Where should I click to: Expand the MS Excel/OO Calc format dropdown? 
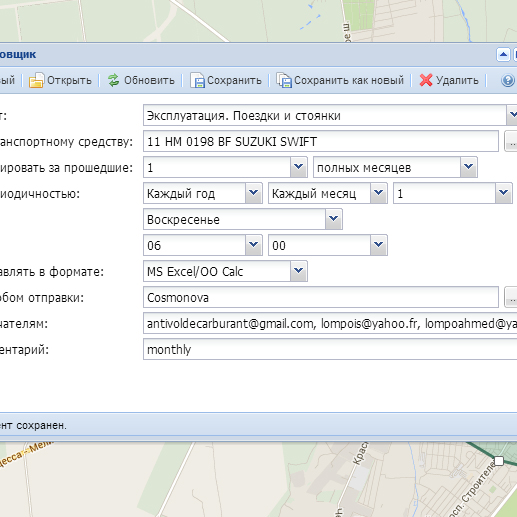(x=298, y=271)
